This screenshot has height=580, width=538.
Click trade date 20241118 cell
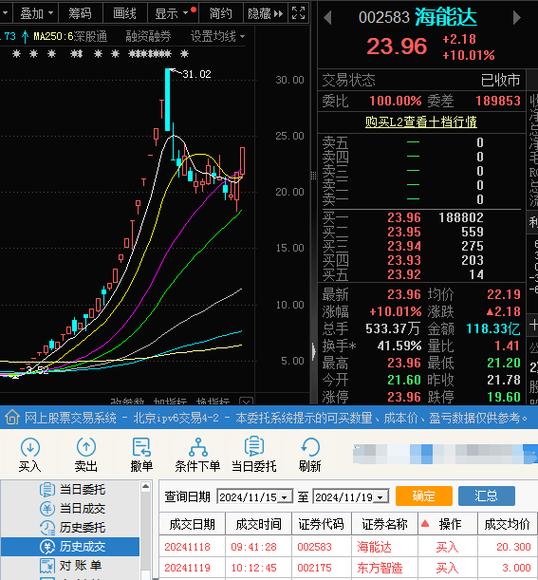(187, 547)
